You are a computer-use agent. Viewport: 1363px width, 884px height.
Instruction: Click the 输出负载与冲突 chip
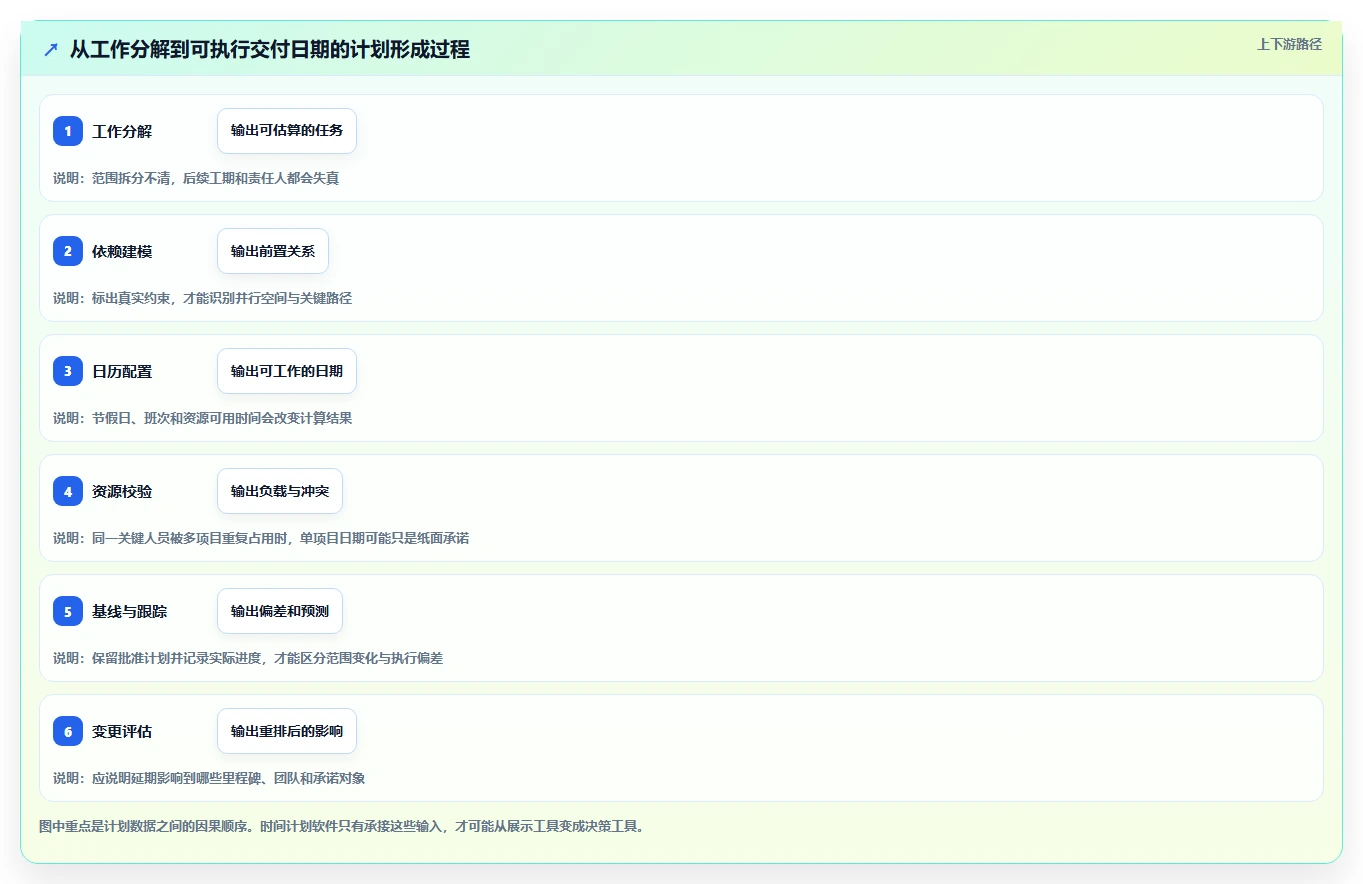pyautogui.click(x=280, y=491)
